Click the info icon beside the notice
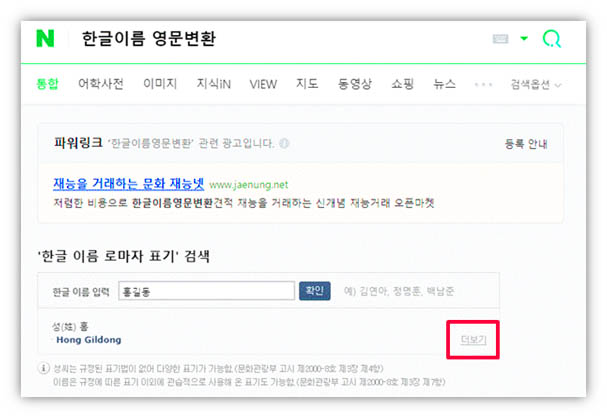 point(43,368)
